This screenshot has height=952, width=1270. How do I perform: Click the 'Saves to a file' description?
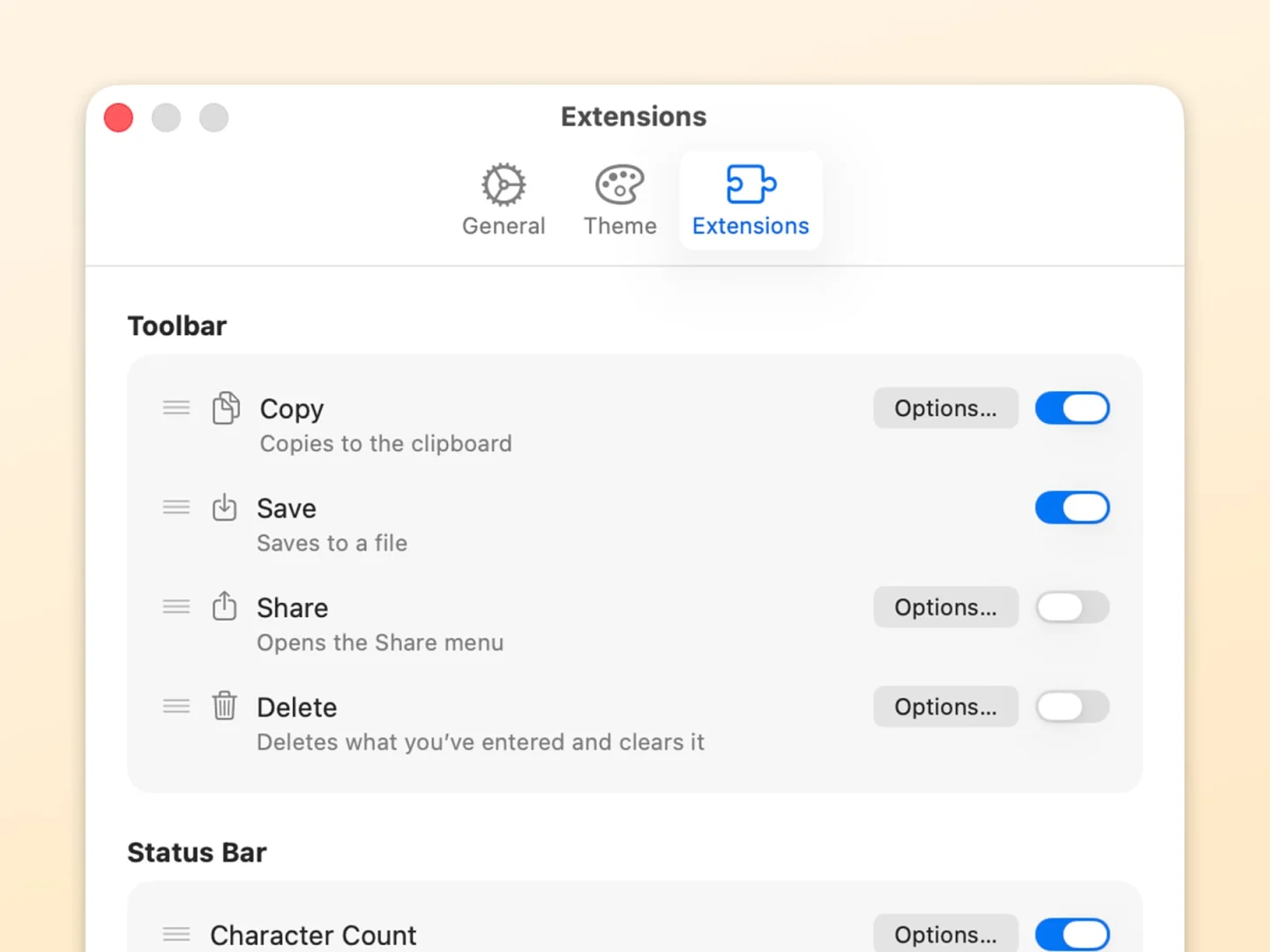(x=332, y=543)
